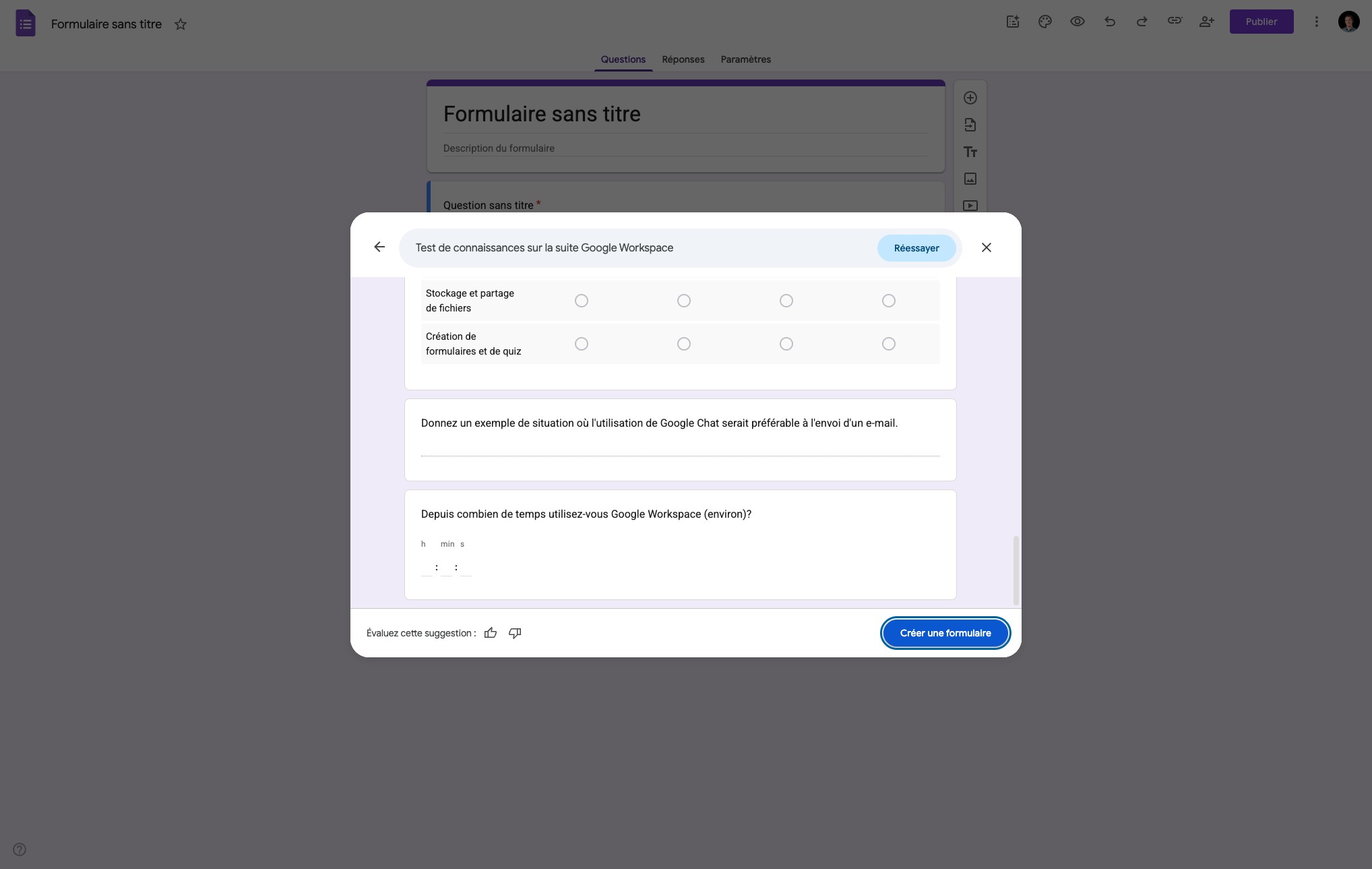Click the seconds field of duration question

[466, 568]
